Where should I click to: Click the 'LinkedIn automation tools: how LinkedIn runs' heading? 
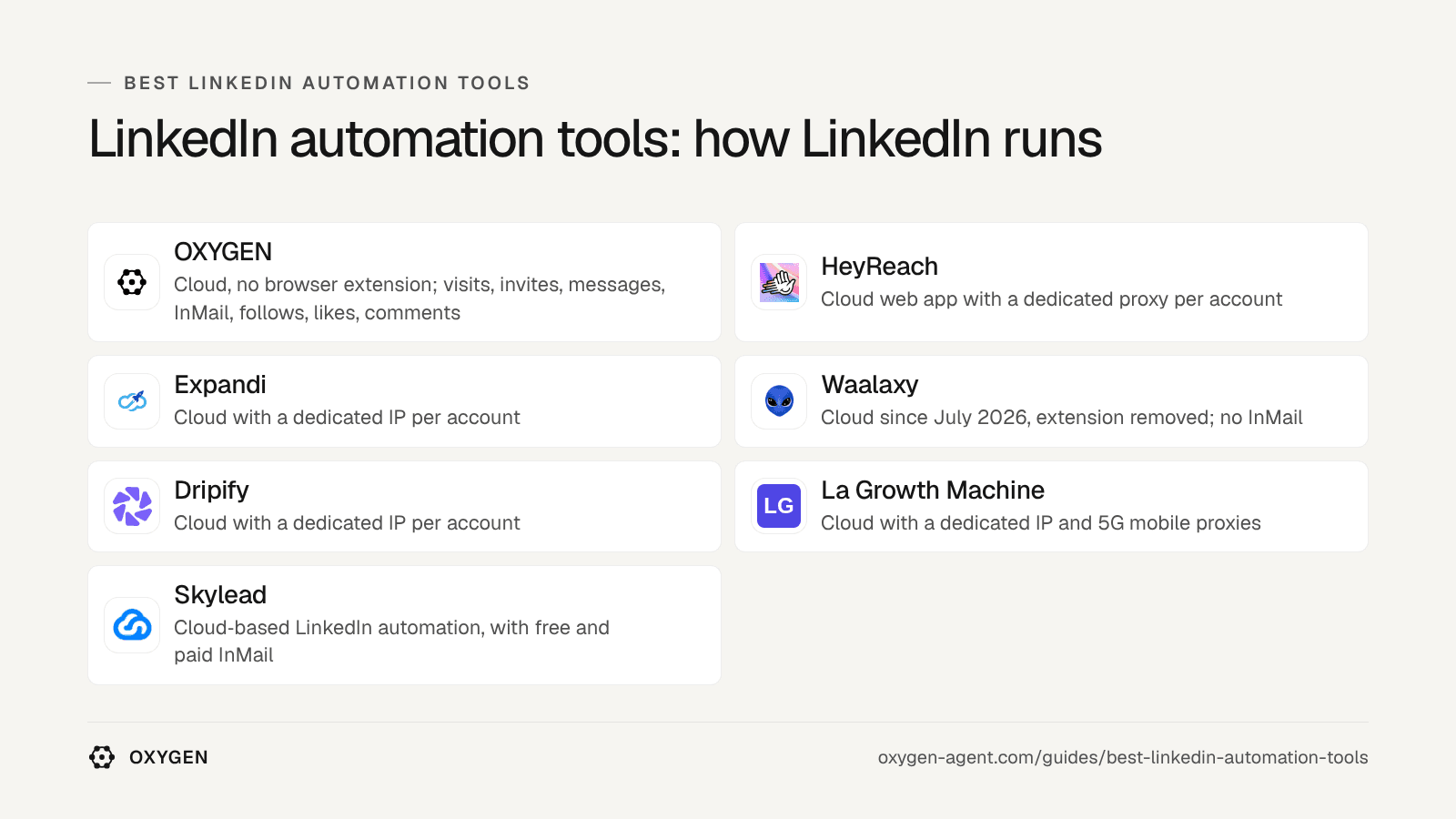(595, 139)
